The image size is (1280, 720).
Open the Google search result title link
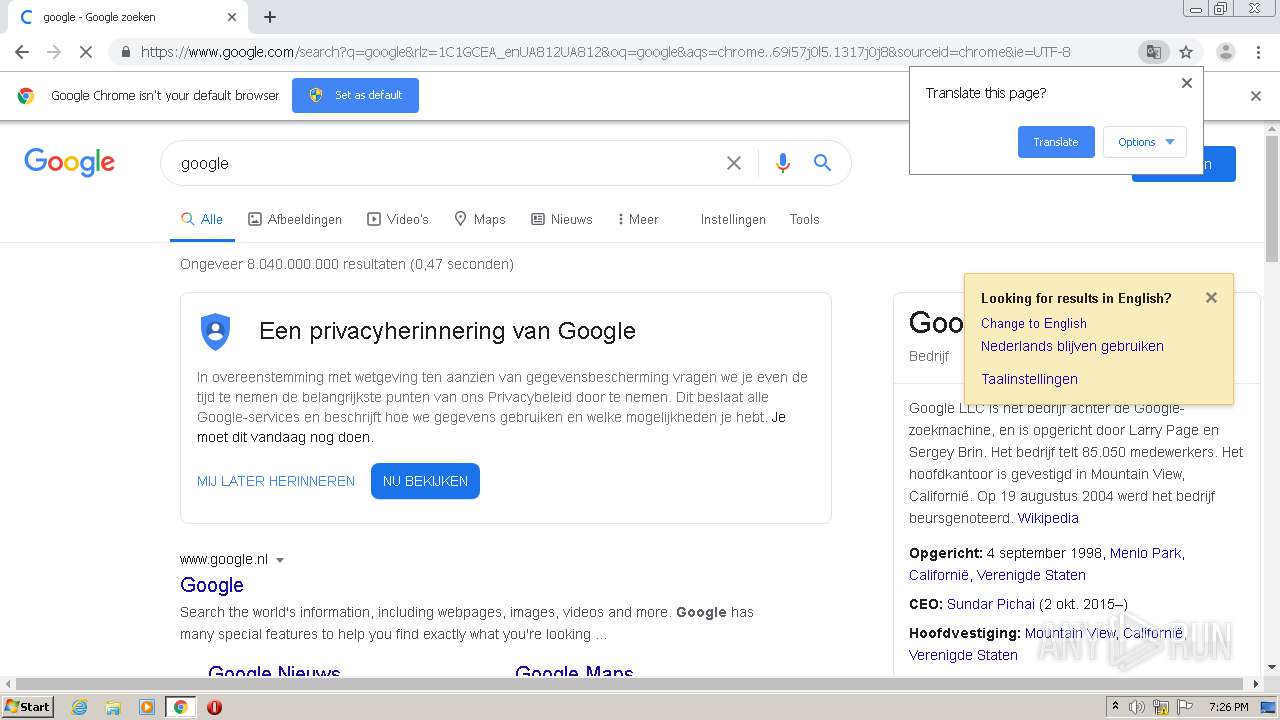pos(212,585)
